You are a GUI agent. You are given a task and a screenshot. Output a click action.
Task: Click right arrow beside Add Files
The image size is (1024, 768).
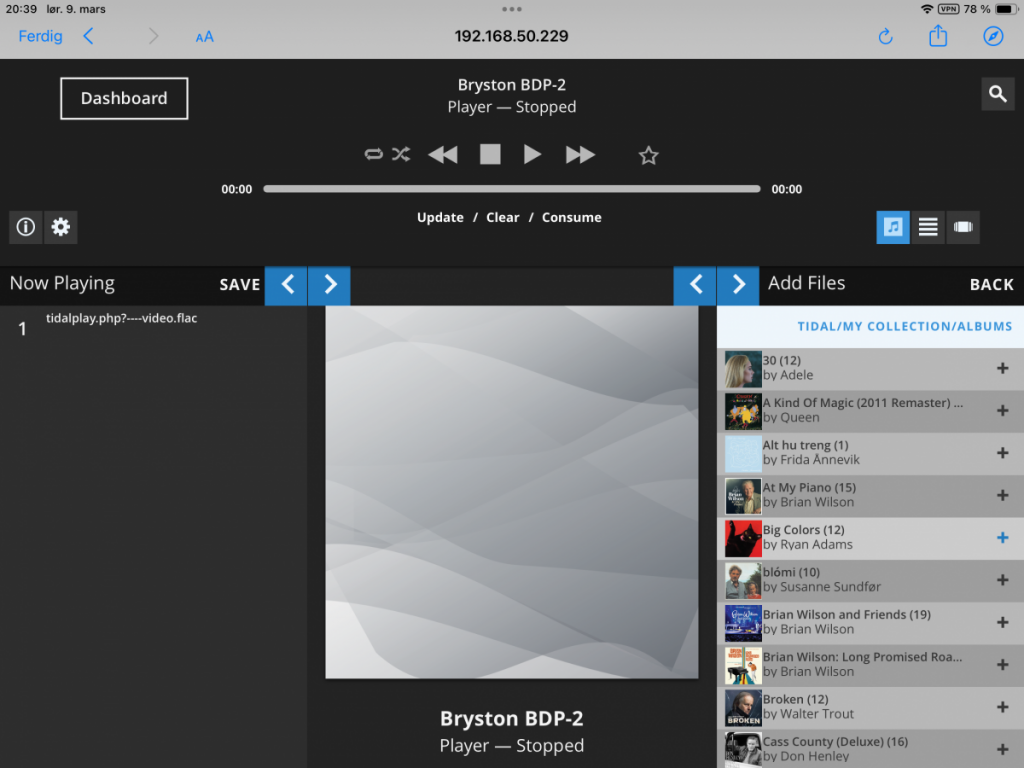738,285
